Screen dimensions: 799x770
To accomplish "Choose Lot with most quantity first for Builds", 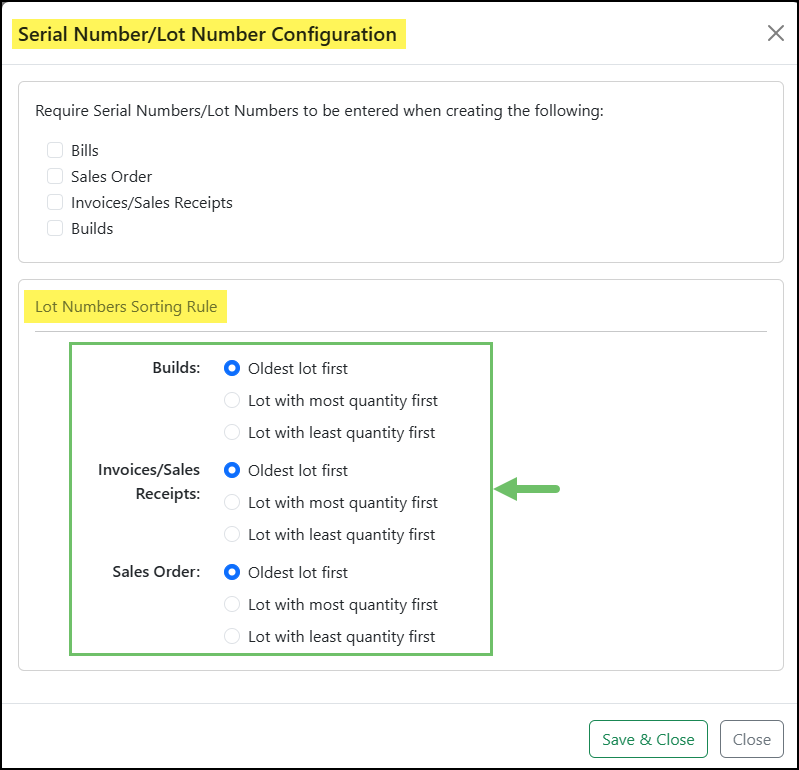I will coord(232,401).
